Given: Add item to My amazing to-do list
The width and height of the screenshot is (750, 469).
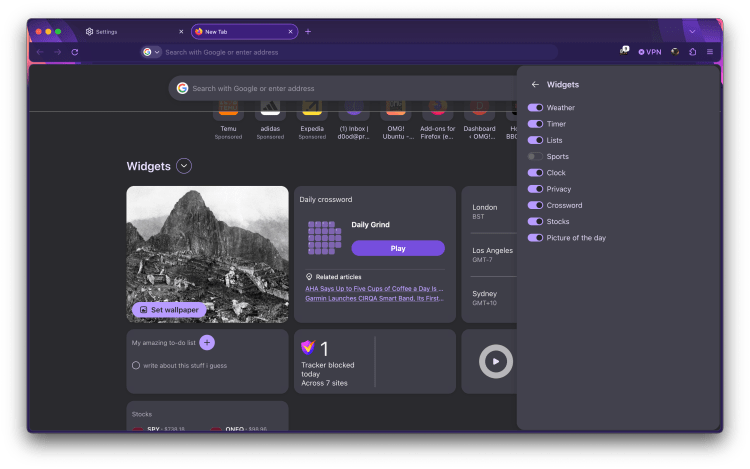Looking at the screenshot, I should [x=207, y=342].
